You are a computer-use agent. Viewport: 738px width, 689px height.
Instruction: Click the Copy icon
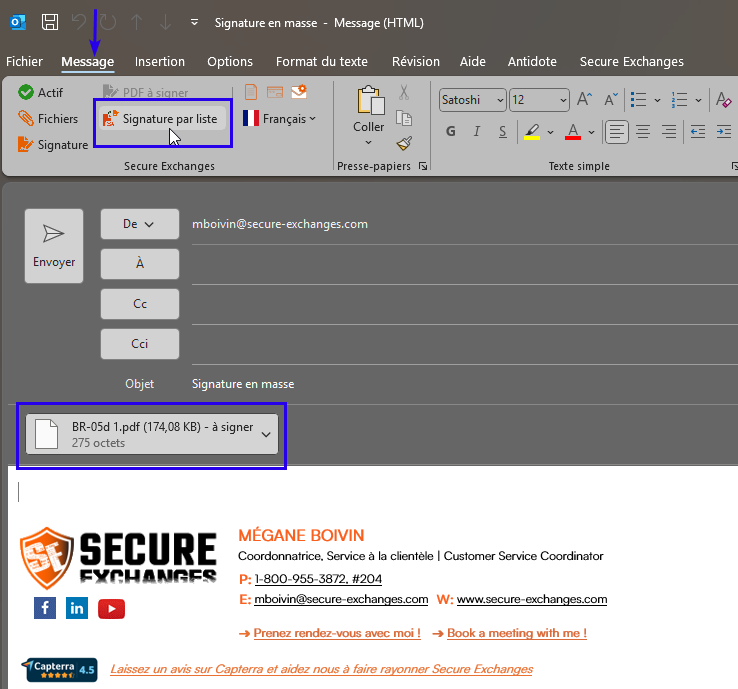[x=404, y=118]
